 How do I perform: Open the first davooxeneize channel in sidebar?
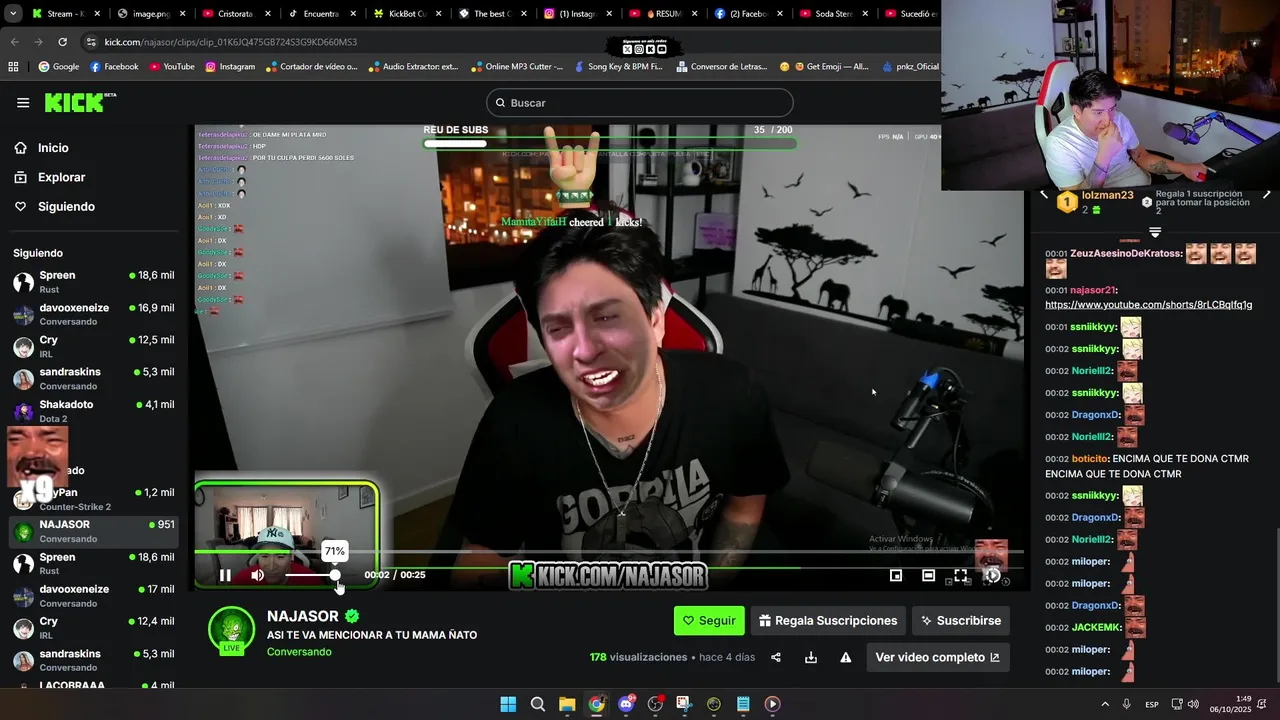pos(94,314)
